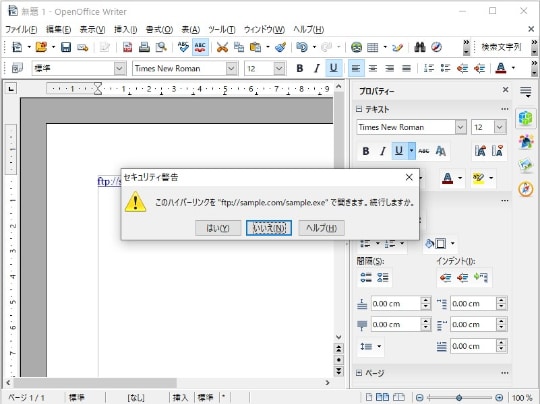The height and width of the screenshot is (404, 540).
Task: Toggle Italic in the formatting toolbar
Action: 316,69
